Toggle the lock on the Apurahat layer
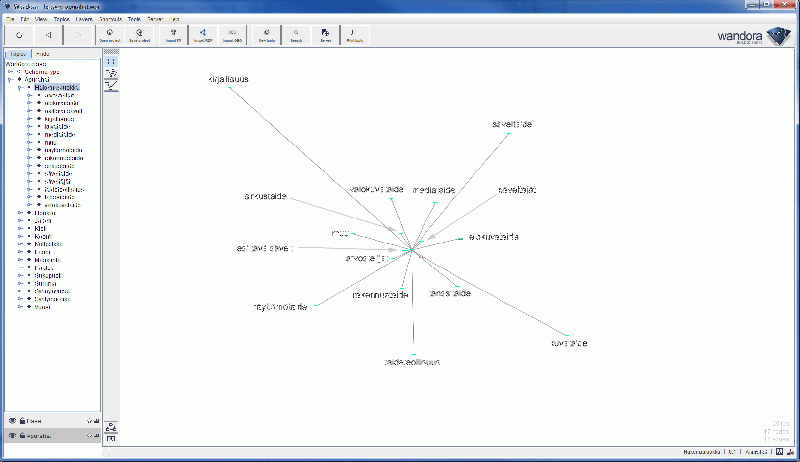The image size is (800, 462). click(x=21, y=436)
